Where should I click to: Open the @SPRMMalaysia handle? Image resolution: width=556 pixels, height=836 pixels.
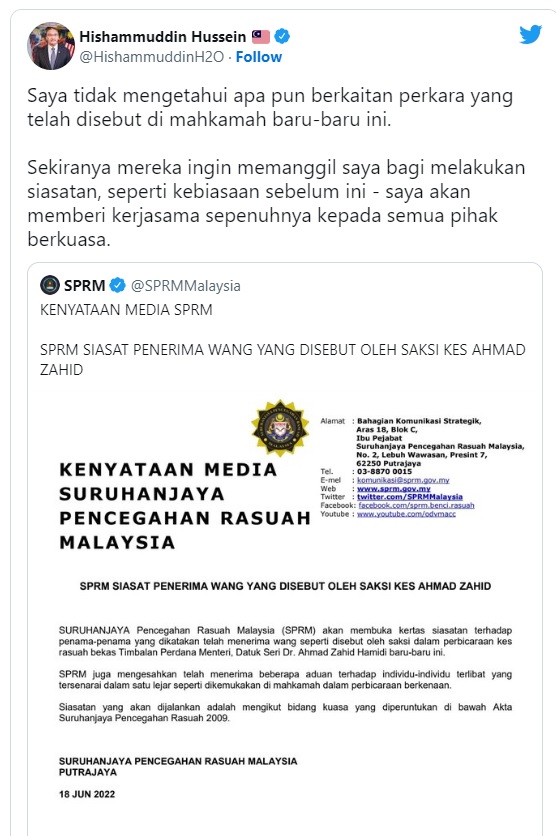point(186,286)
